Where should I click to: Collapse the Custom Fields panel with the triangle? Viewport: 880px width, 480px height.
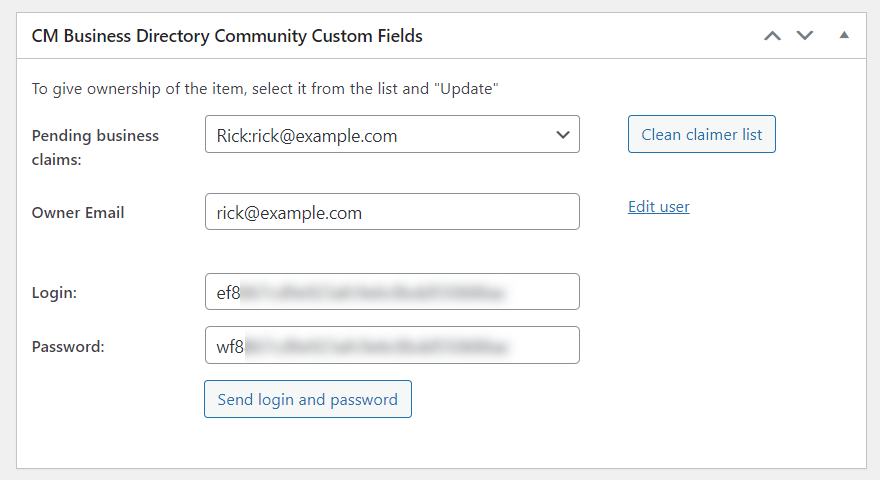click(x=844, y=35)
